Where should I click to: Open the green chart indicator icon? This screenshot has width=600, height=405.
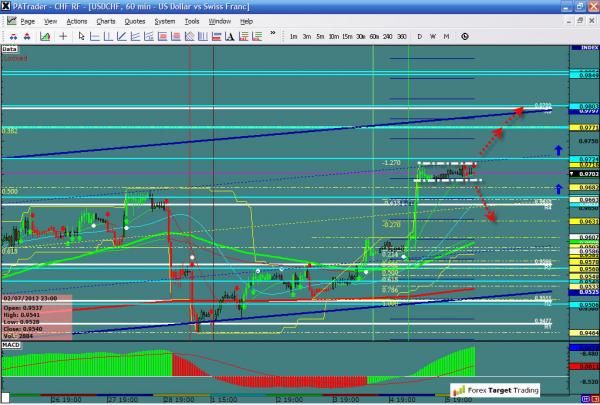point(45,37)
